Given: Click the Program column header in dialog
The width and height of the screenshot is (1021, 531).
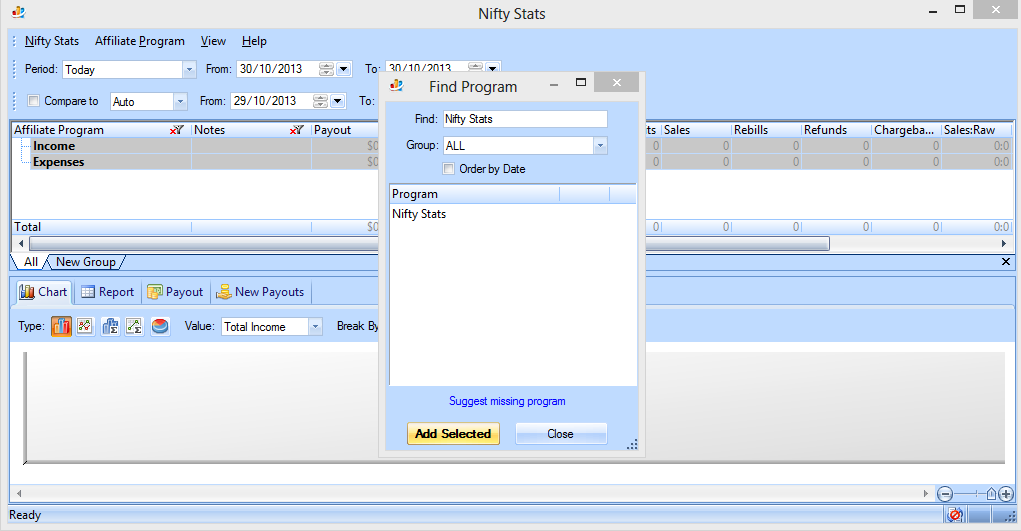Looking at the screenshot, I should tap(475, 194).
